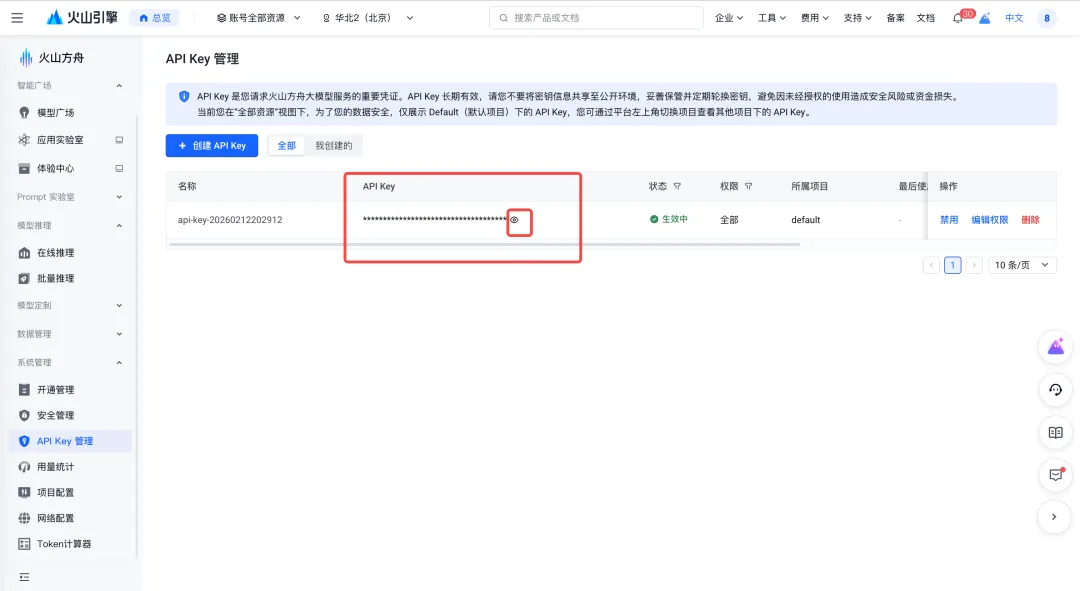This screenshot has width=1080, height=591.
Task: Open the 支持 top menu
Action: pos(857,18)
